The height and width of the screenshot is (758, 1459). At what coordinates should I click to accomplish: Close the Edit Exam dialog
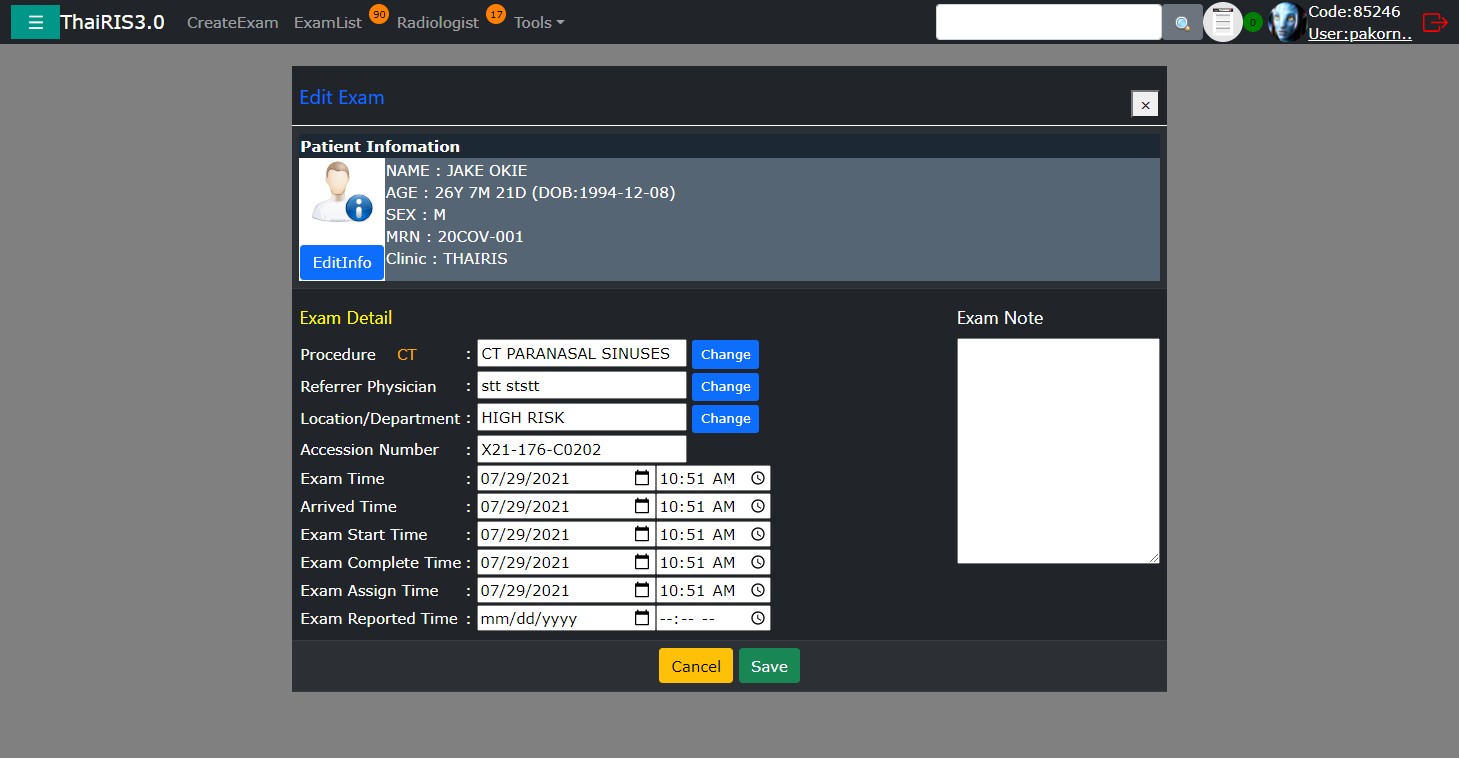pyautogui.click(x=1145, y=104)
